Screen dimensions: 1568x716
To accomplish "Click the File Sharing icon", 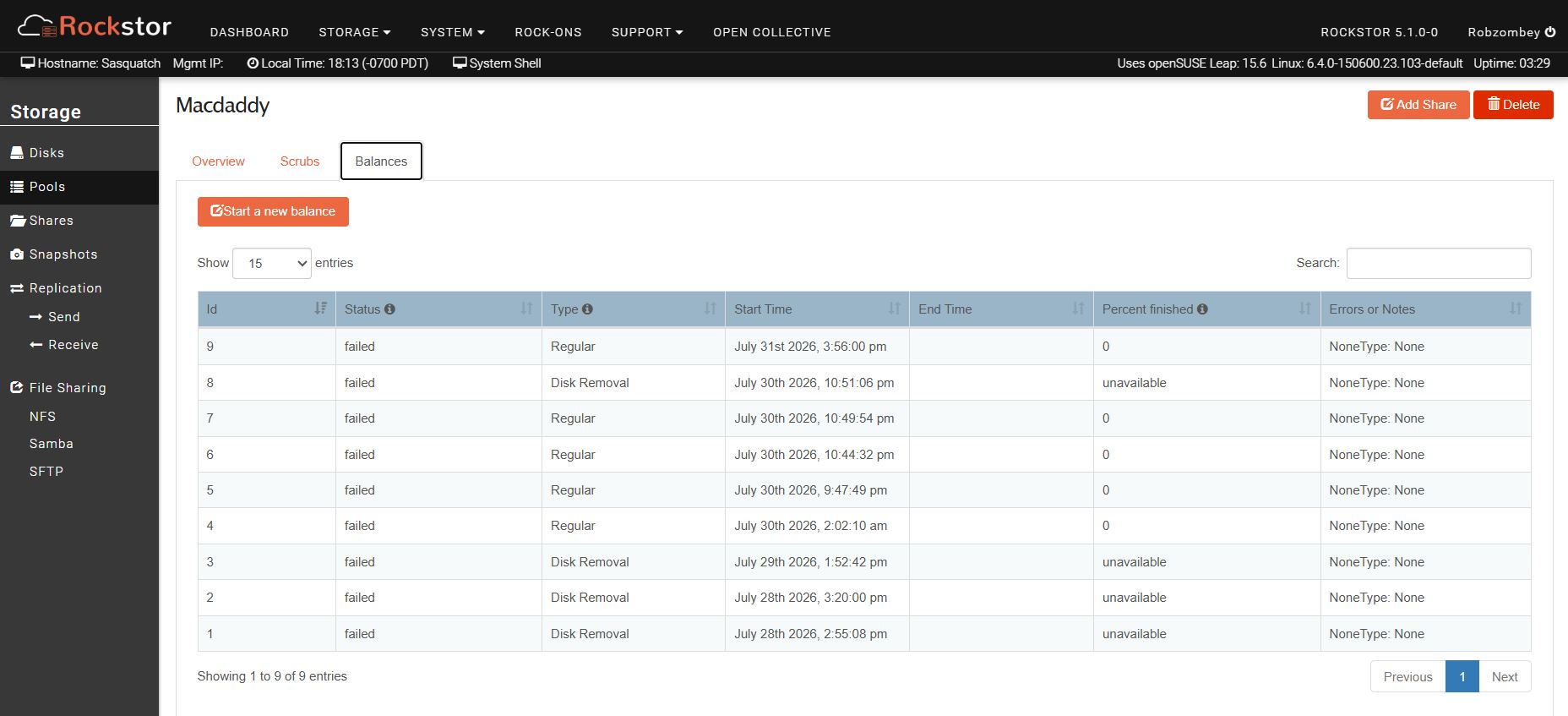I will click(17, 388).
